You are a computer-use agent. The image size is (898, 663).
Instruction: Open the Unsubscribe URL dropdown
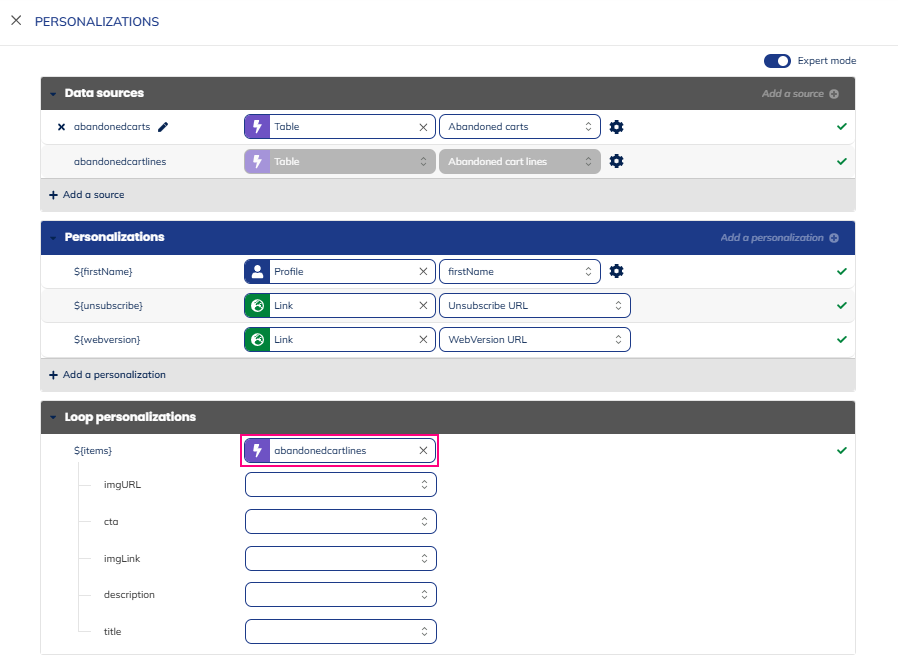click(535, 305)
